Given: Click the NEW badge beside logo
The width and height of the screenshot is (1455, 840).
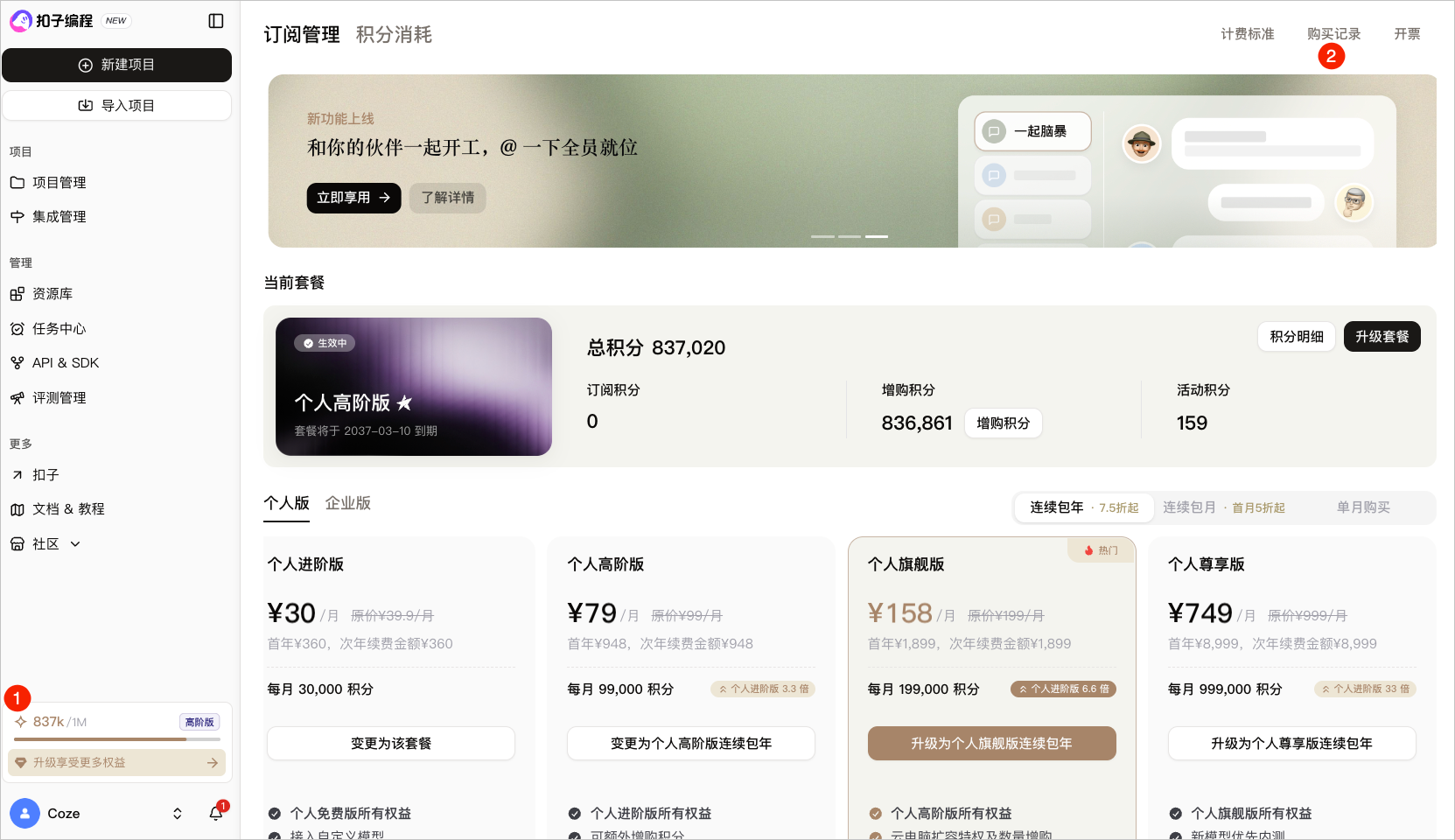Looking at the screenshot, I should (x=115, y=21).
